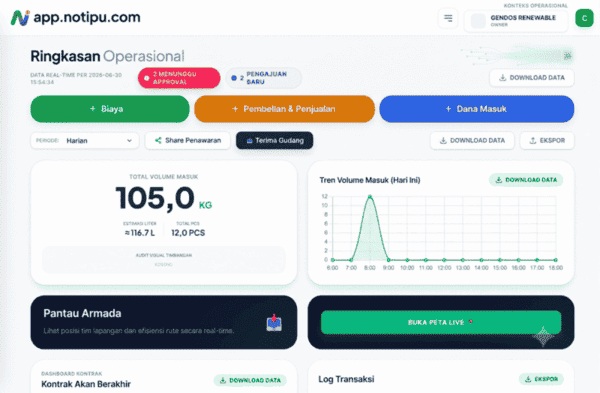Screen dimensions: 600x393
Task: Click the sparkle icon in the map card
Action: (543, 336)
